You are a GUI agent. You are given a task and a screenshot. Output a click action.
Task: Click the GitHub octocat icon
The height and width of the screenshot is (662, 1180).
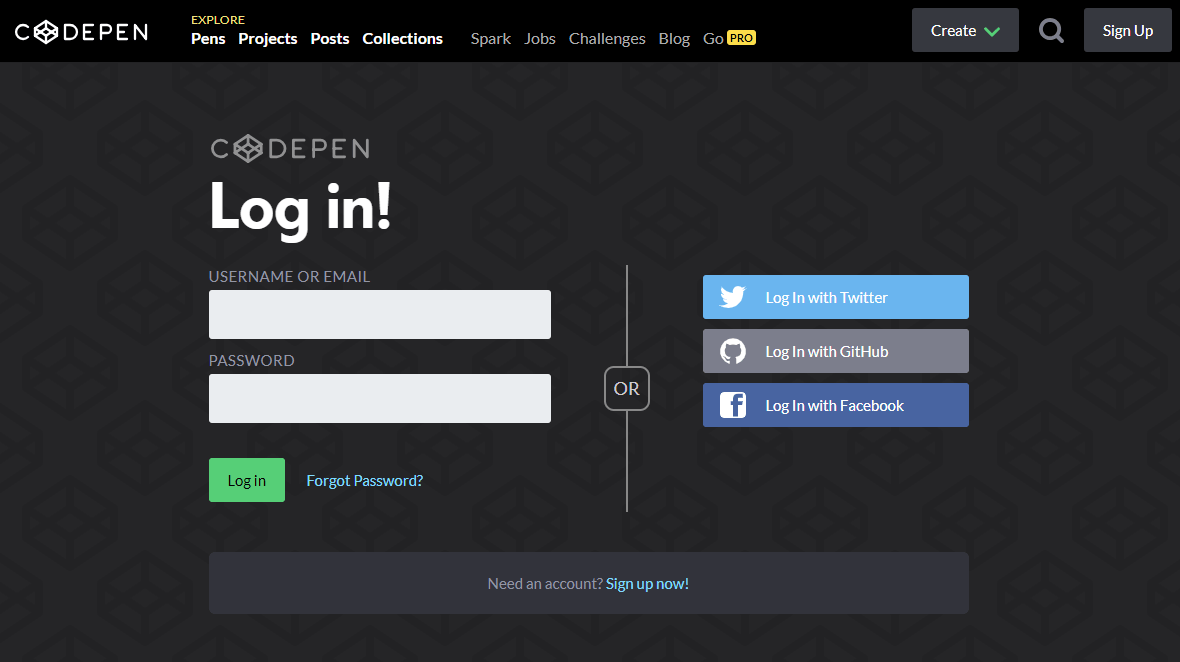click(x=732, y=351)
